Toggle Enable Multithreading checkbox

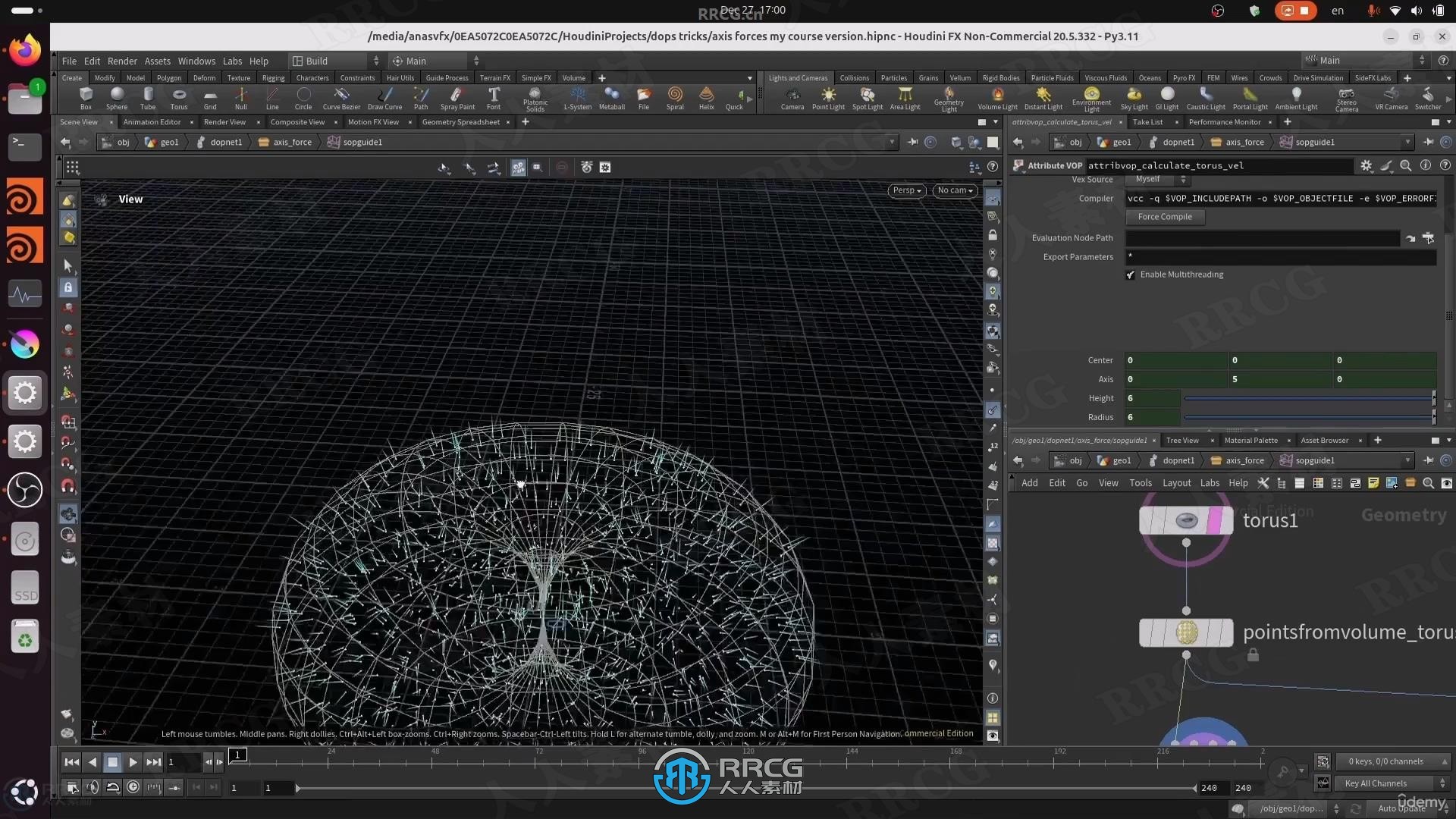[1131, 275]
